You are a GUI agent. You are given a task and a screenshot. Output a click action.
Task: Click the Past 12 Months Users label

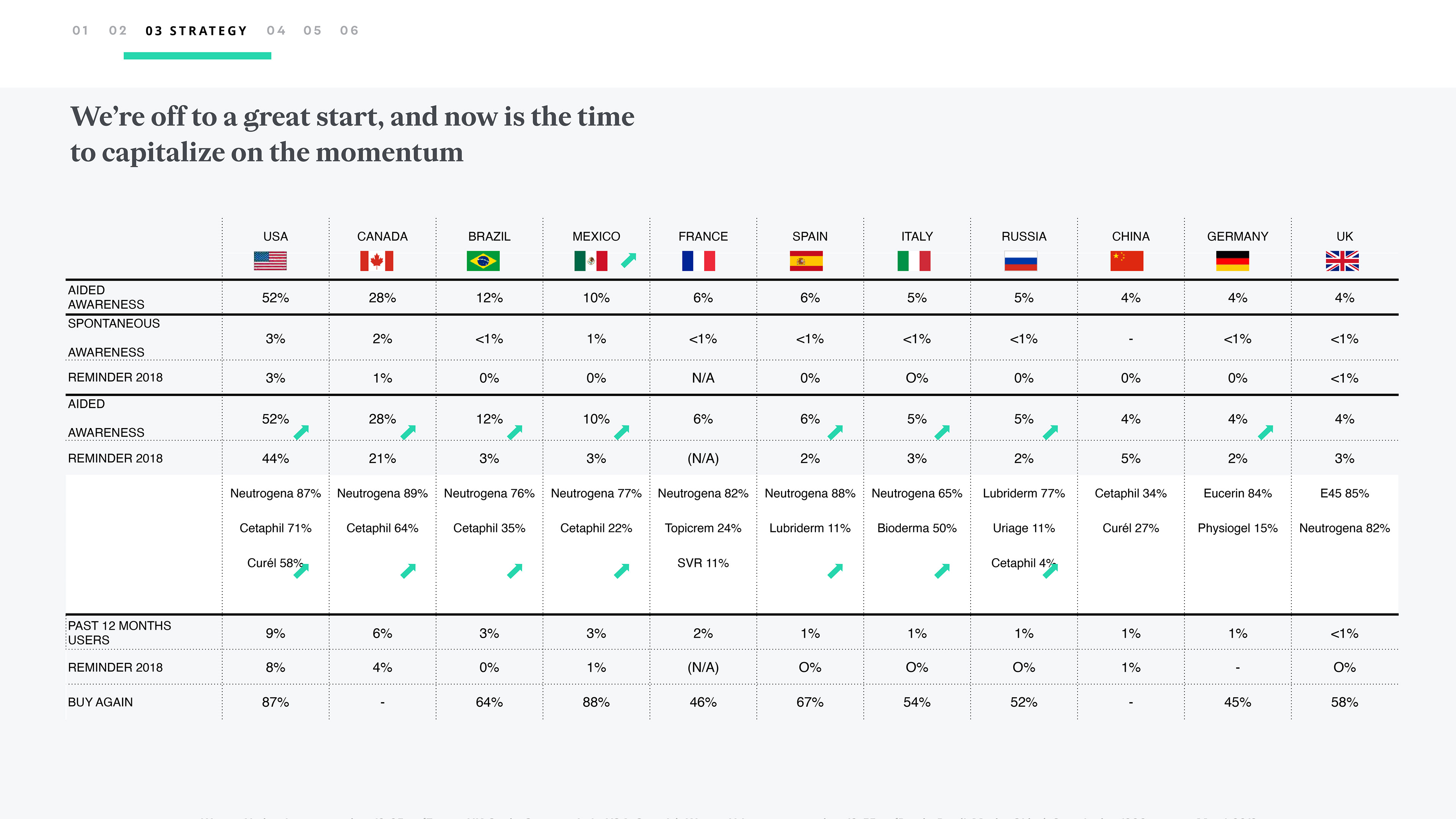119,632
